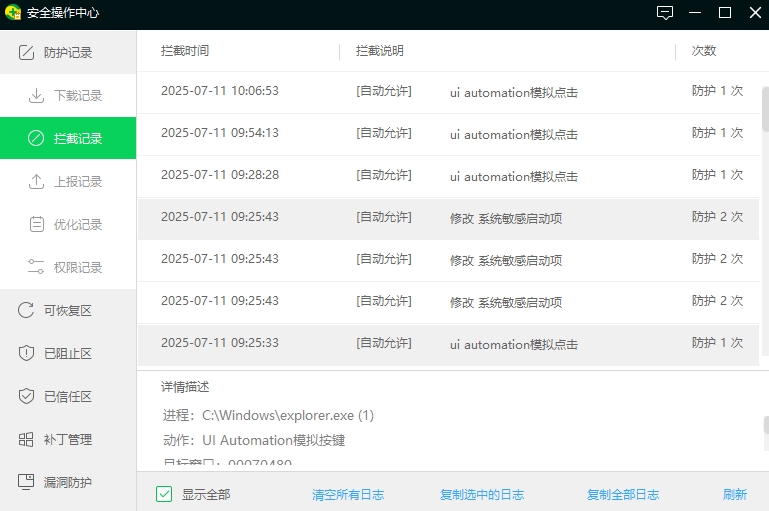Click 复制选中的日志 link
Screen dimensions: 769x511
(482, 495)
